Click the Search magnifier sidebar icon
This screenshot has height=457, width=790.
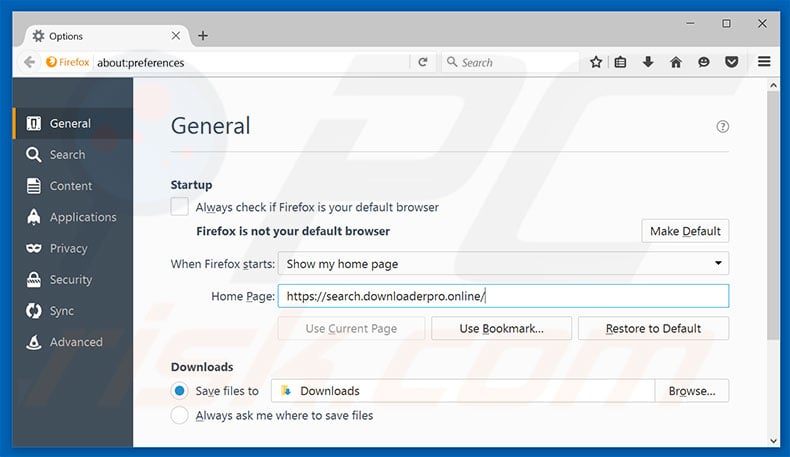click(x=34, y=155)
